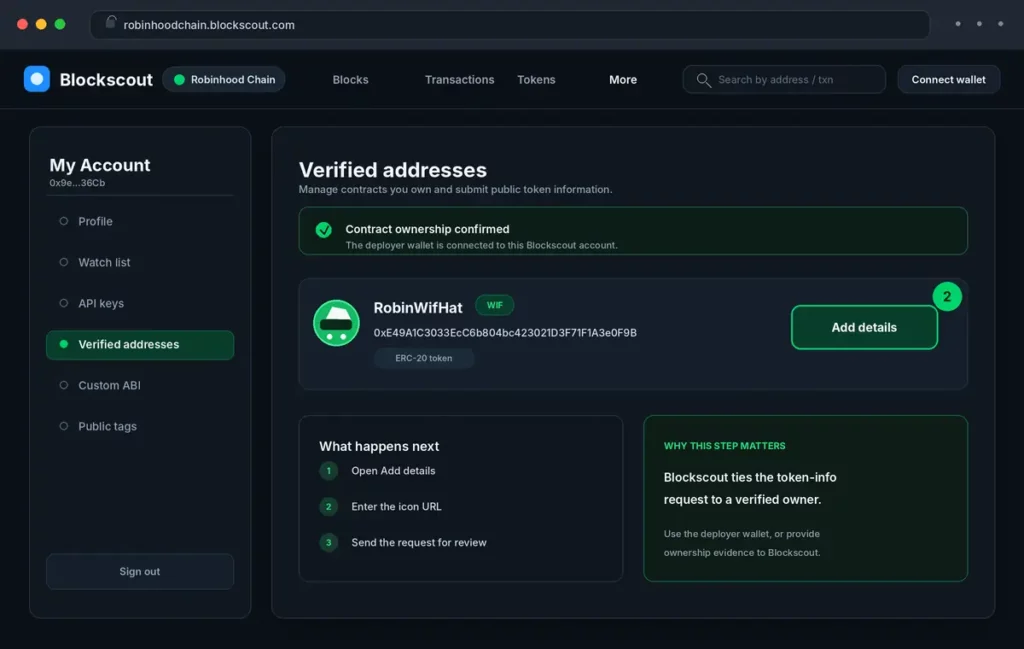Click the account address 0x9e...36Cb
The width and height of the screenshot is (1024, 649).
click(x=77, y=183)
